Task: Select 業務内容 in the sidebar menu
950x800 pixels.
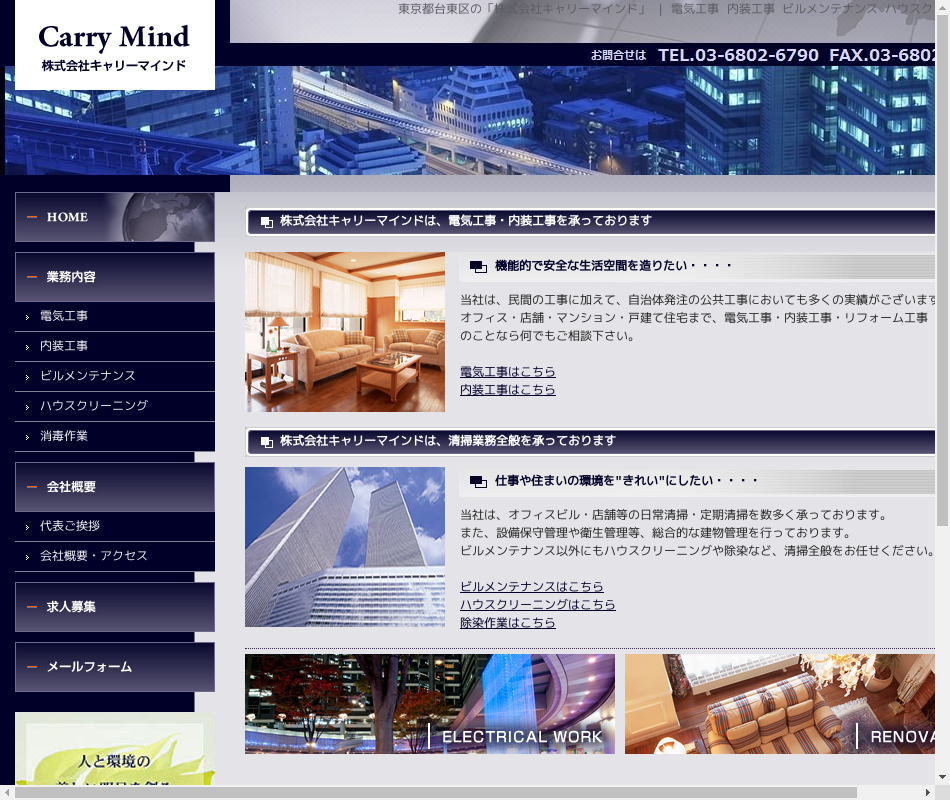Action: click(114, 277)
